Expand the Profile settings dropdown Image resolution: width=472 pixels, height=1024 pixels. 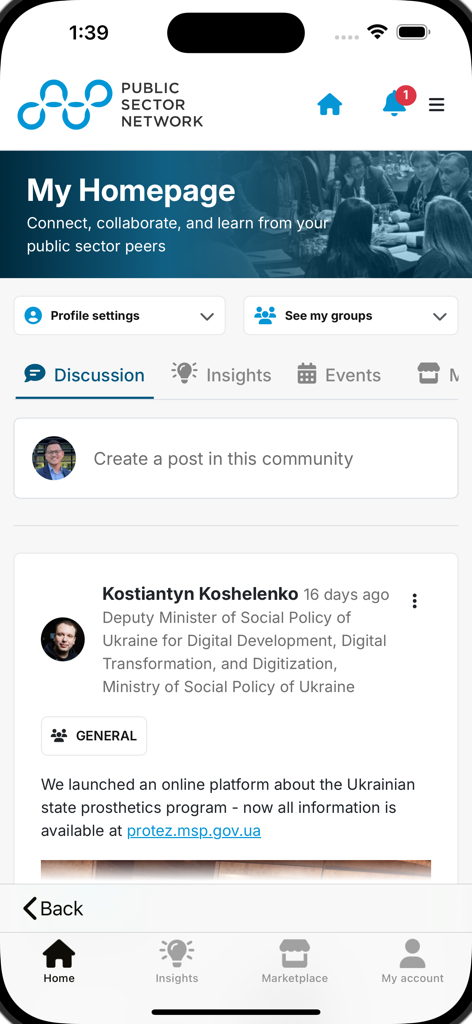tap(119, 316)
